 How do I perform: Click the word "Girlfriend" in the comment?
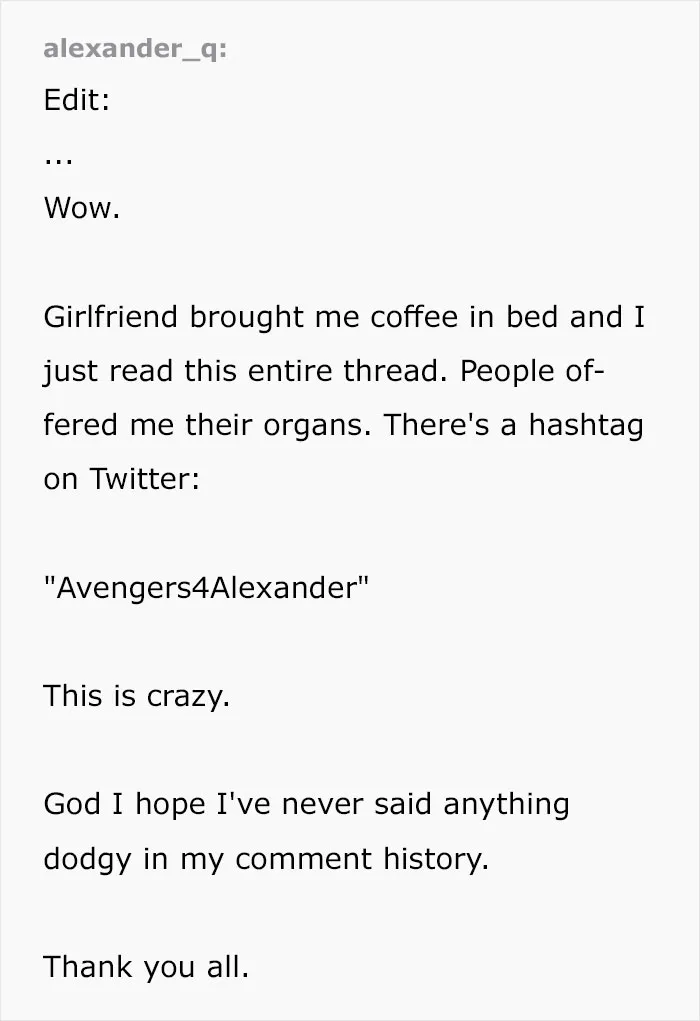pos(111,317)
